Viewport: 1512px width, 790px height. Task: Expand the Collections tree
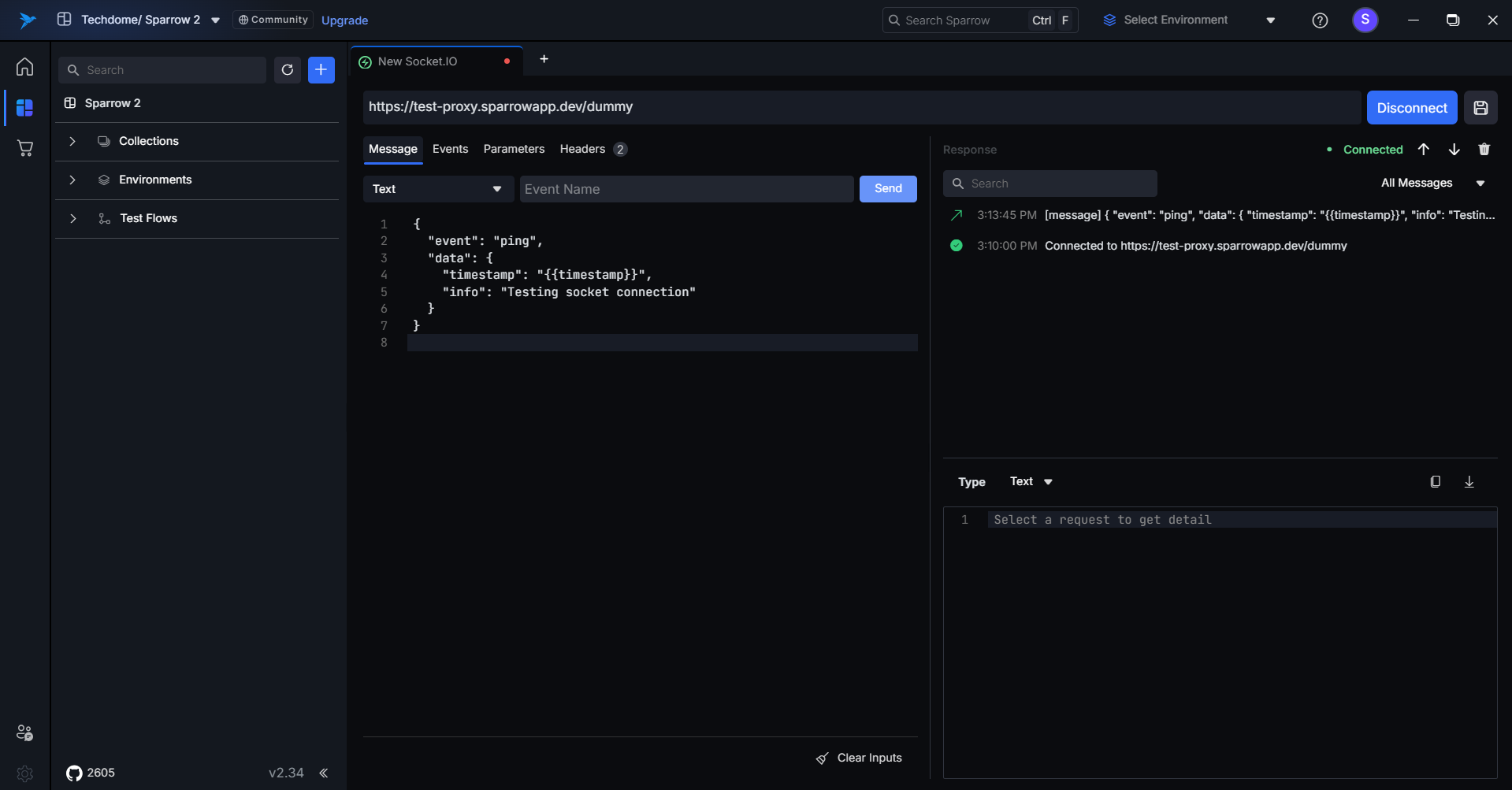[x=72, y=141]
